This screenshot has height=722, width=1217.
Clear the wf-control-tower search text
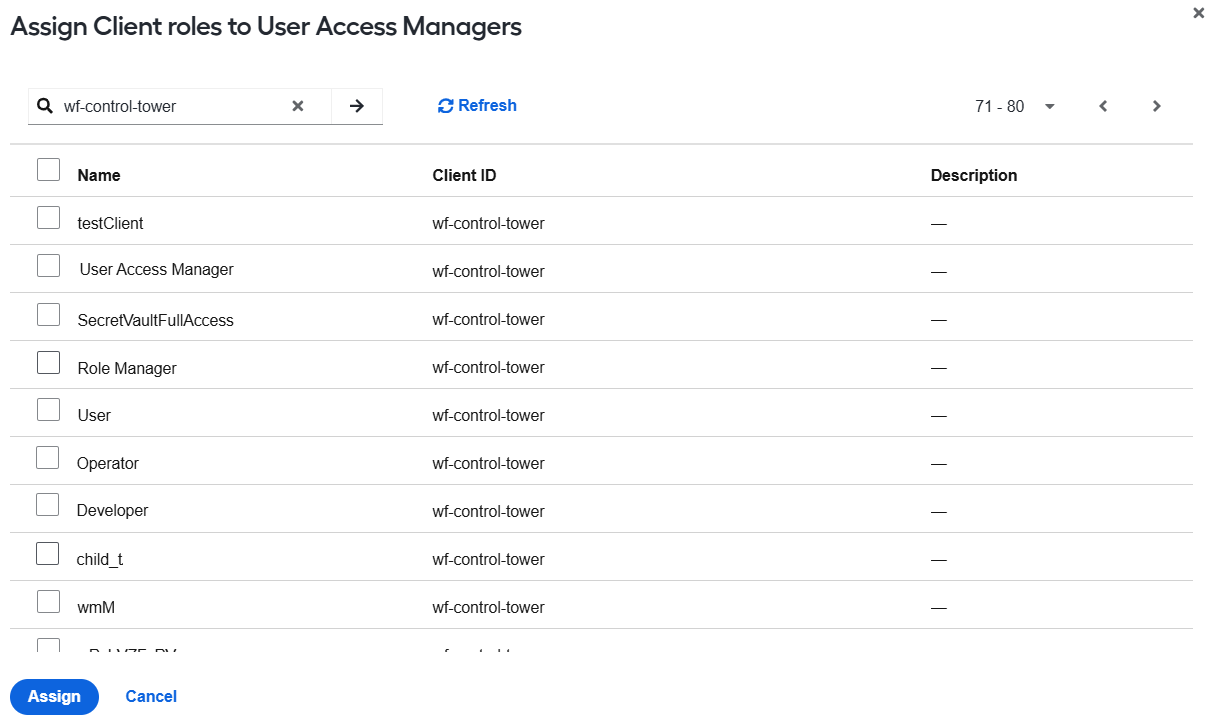coord(297,106)
